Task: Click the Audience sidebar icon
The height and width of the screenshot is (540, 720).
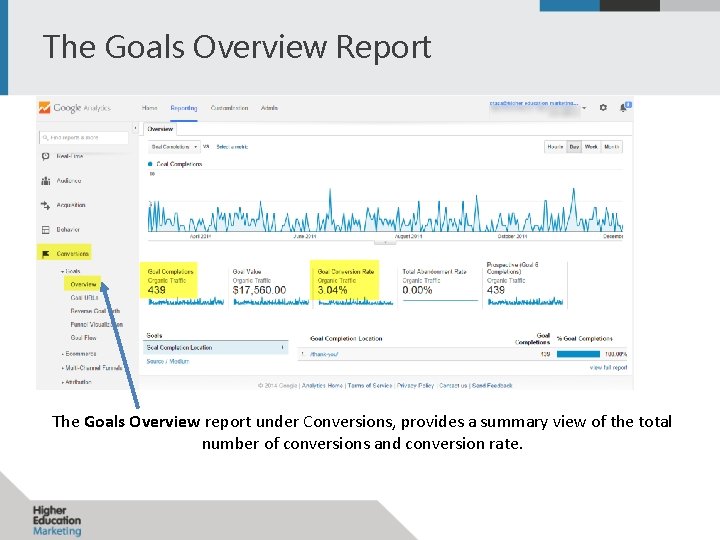Action: (x=45, y=180)
